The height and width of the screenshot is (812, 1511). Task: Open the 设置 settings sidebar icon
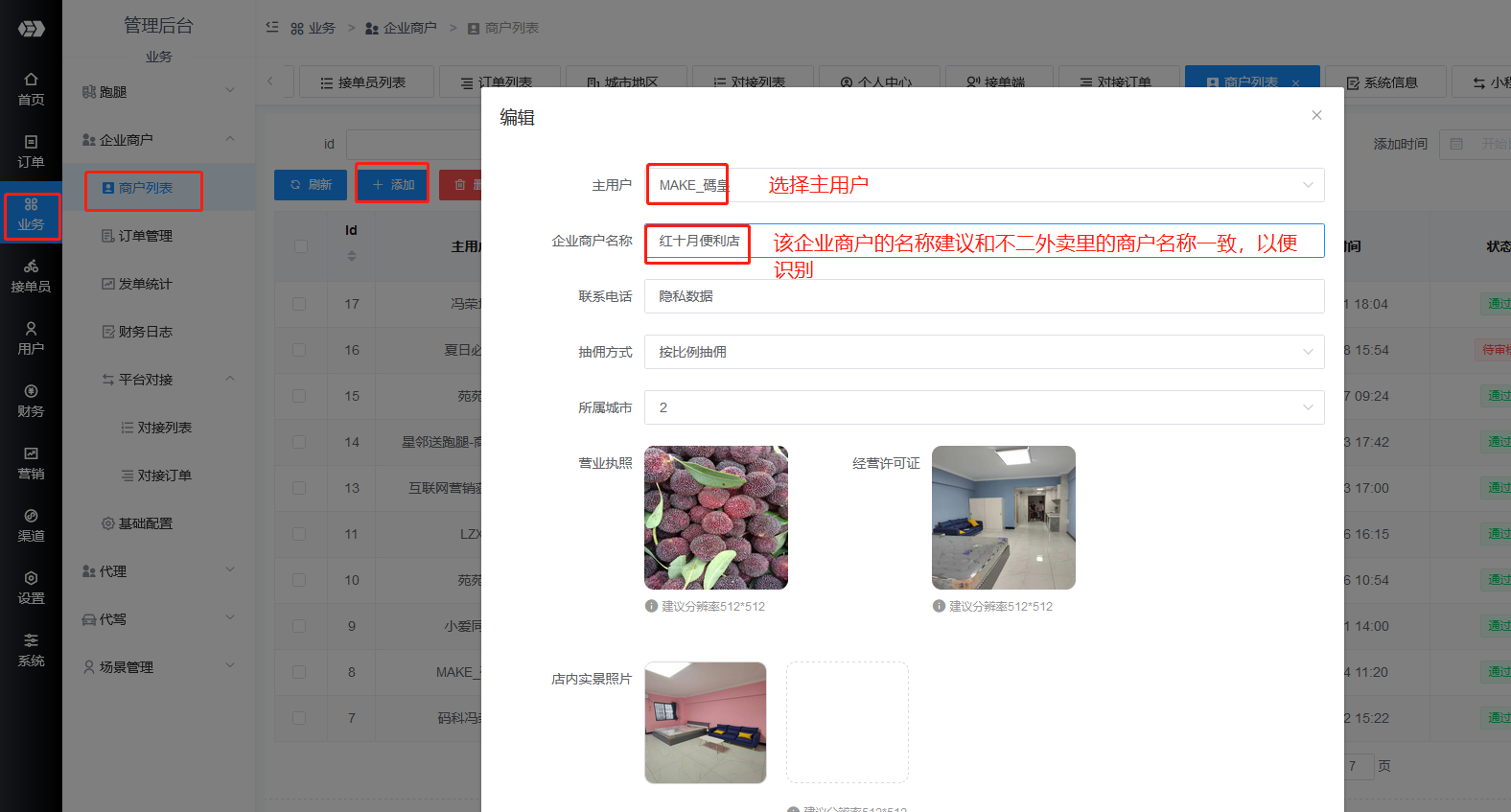click(x=31, y=588)
